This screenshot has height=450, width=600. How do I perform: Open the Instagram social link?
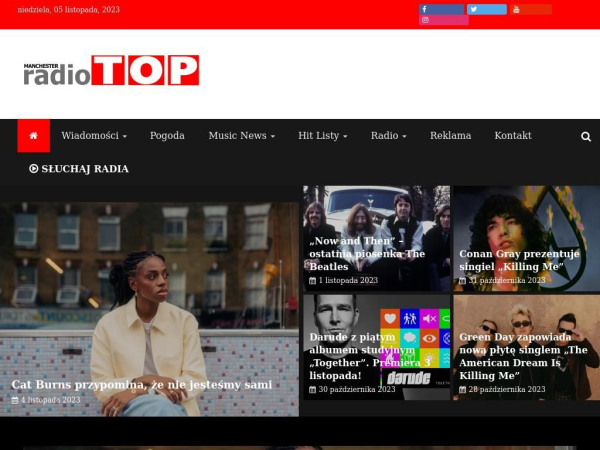[x=444, y=20]
